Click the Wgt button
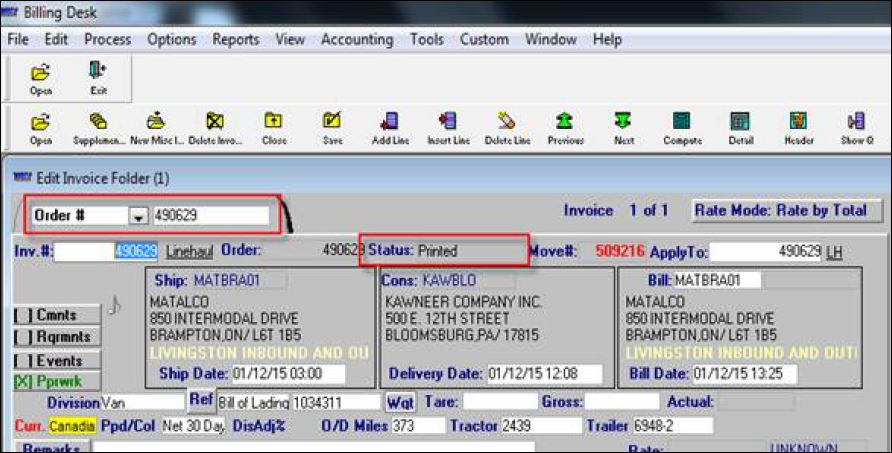Image resolution: width=892 pixels, height=453 pixels. click(401, 402)
